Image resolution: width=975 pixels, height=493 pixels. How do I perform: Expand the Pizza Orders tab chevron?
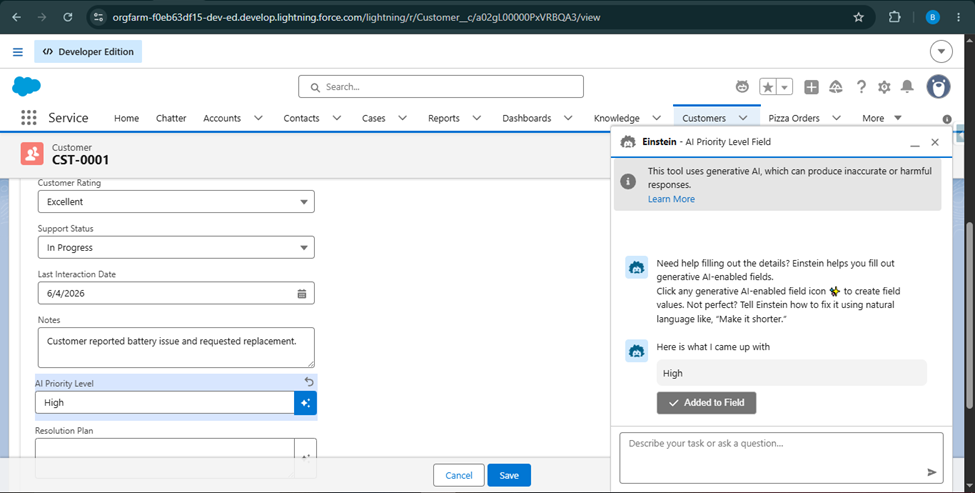836,118
